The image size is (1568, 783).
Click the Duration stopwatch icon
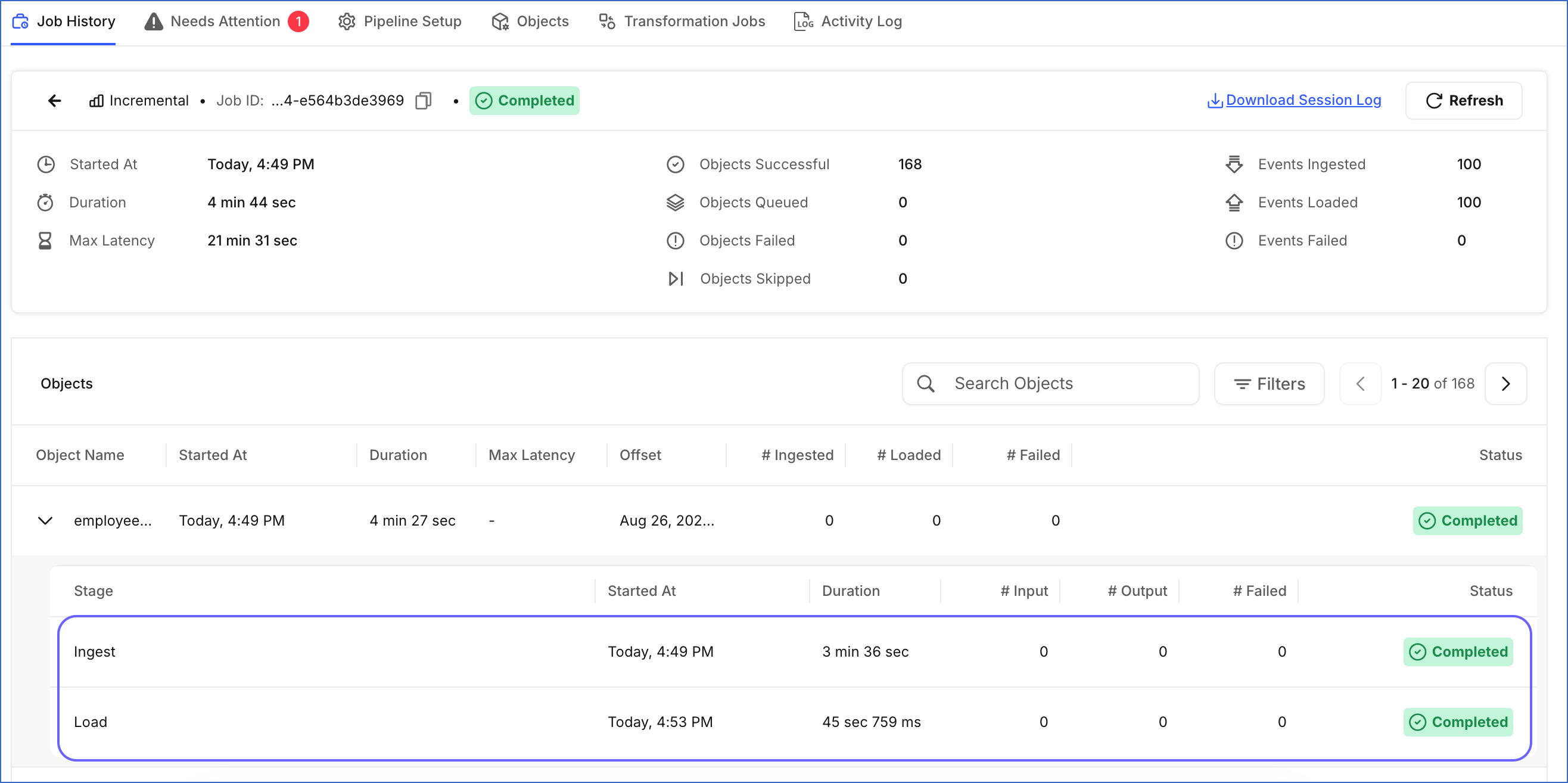(x=46, y=202)
